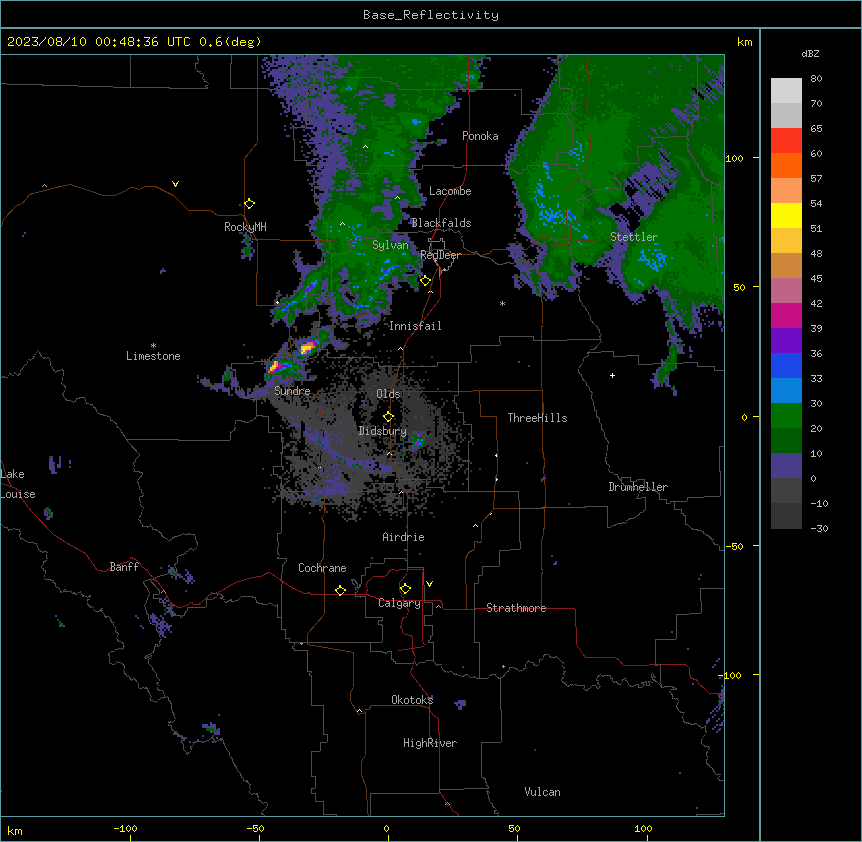This screenshot has height=842, width=862.
Task: Click the Drumheller label
Action: pyautogui.click(x=638, y=487)
